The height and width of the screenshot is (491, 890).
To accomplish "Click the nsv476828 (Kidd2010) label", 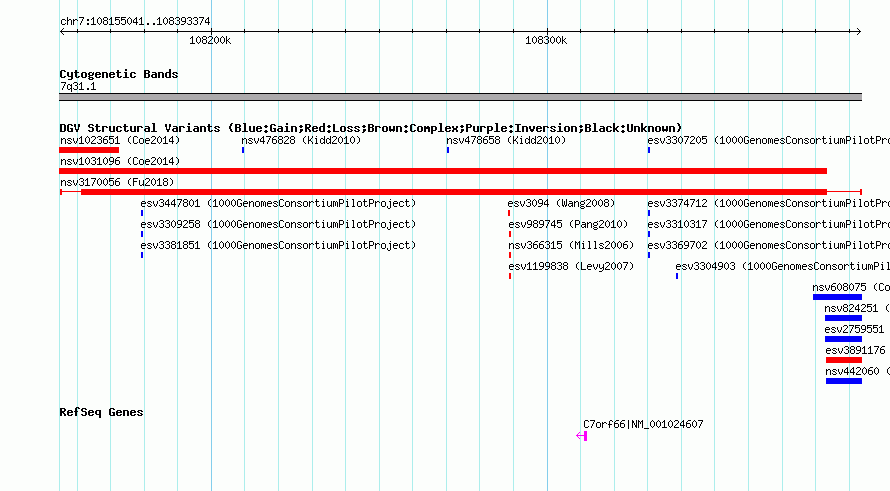I will pos(301,140).
